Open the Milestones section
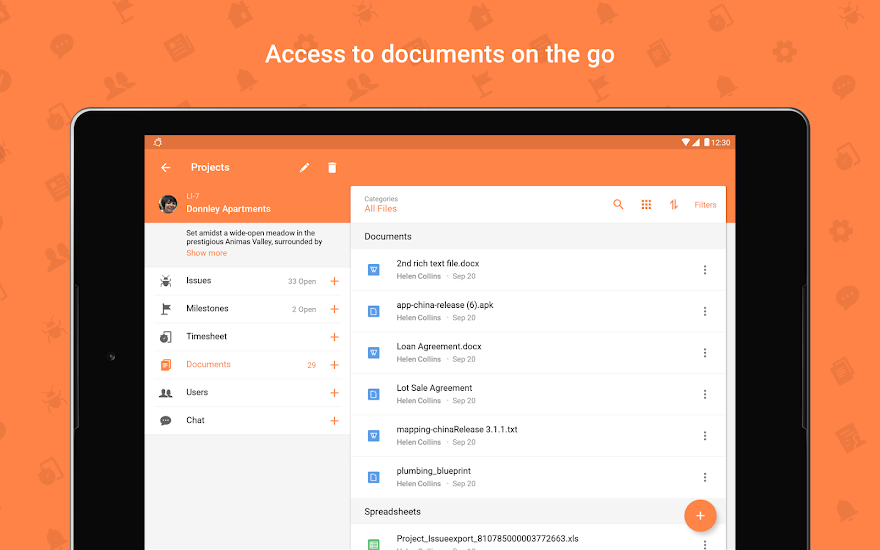 point(248,309)
